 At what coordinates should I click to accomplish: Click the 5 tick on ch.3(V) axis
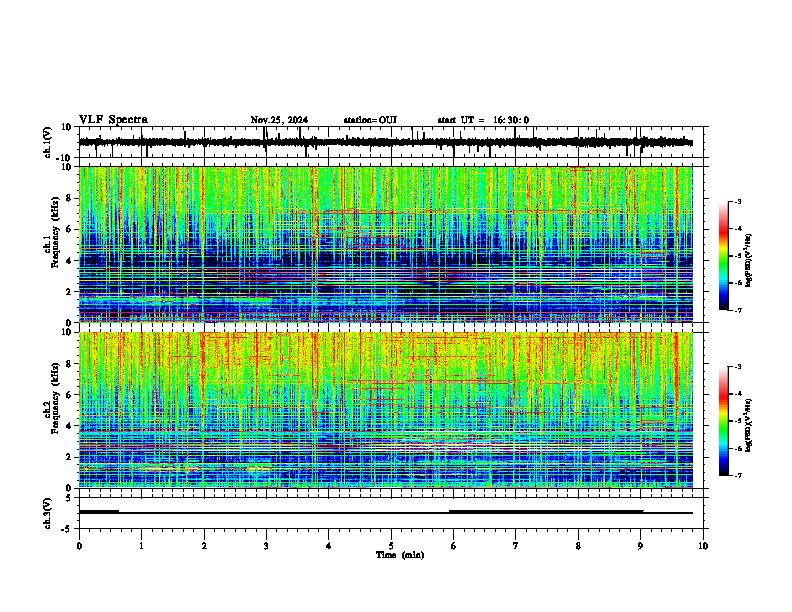(x=69, y=498)
